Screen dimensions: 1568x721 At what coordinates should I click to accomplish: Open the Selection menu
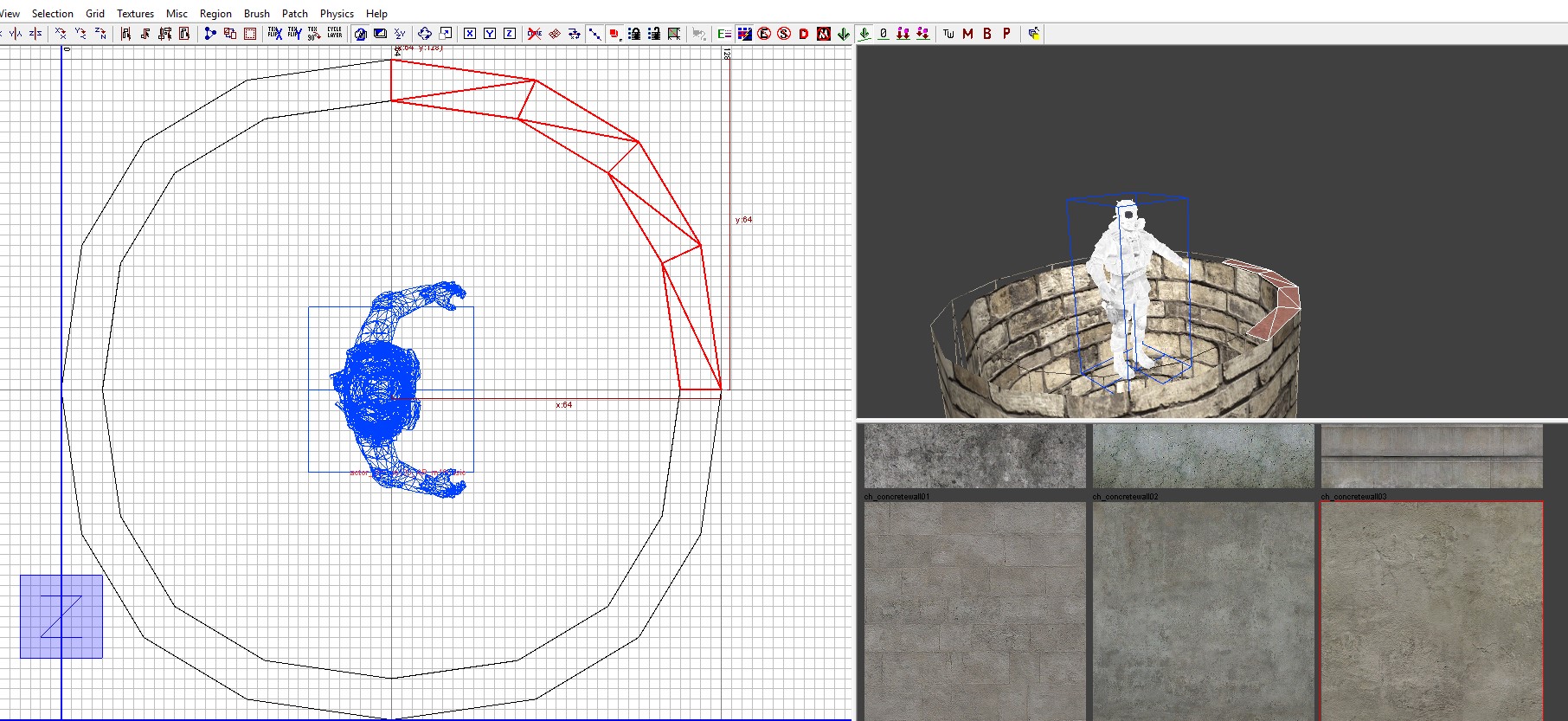(x=53, y=14)
